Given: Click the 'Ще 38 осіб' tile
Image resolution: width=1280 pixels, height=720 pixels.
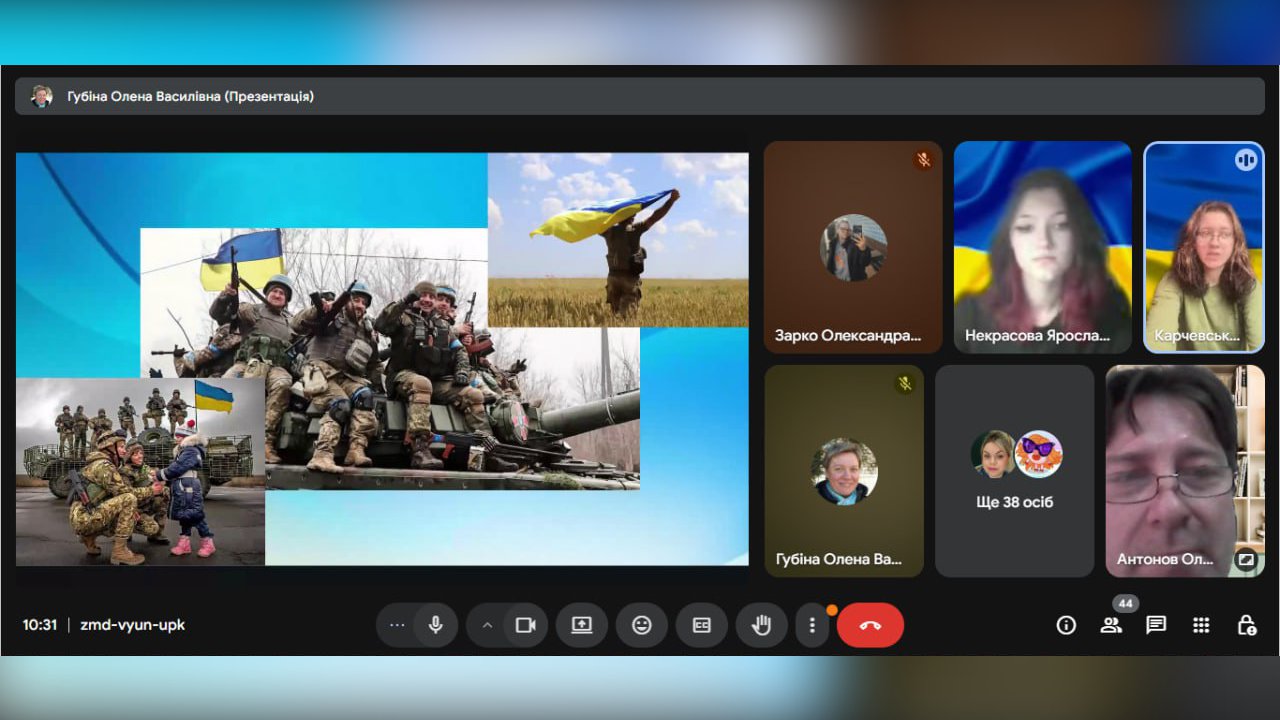Looking at the screenshot, I should 1015,471.
